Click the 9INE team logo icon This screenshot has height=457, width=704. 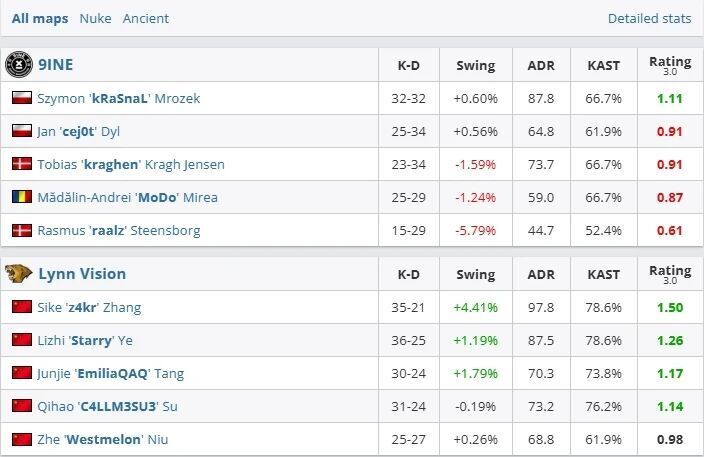pos(17,65)
